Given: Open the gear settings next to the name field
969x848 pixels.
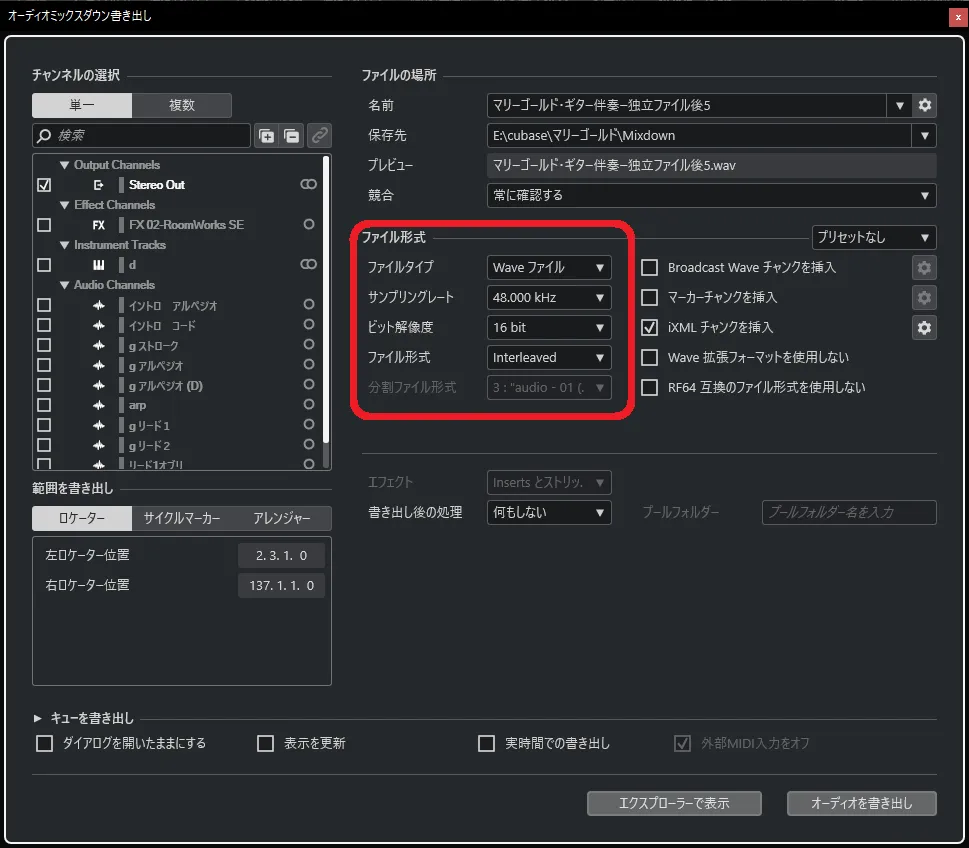Looking at the screenshot, I should [x=924, y=105].
